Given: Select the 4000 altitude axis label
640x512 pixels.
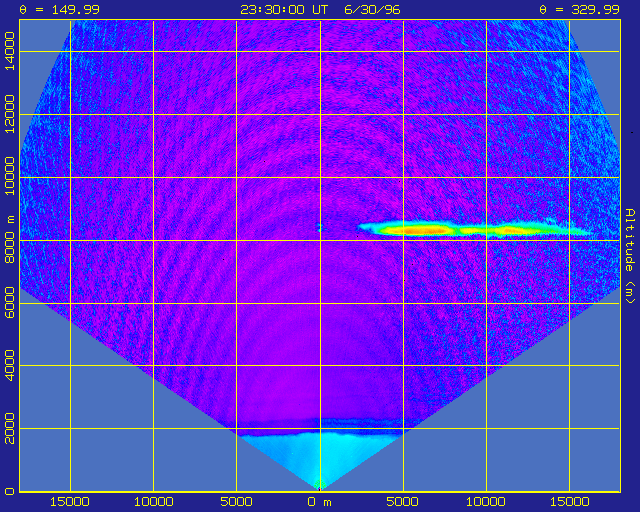Looking at the screenshot, I should click(x=9, y=365).
